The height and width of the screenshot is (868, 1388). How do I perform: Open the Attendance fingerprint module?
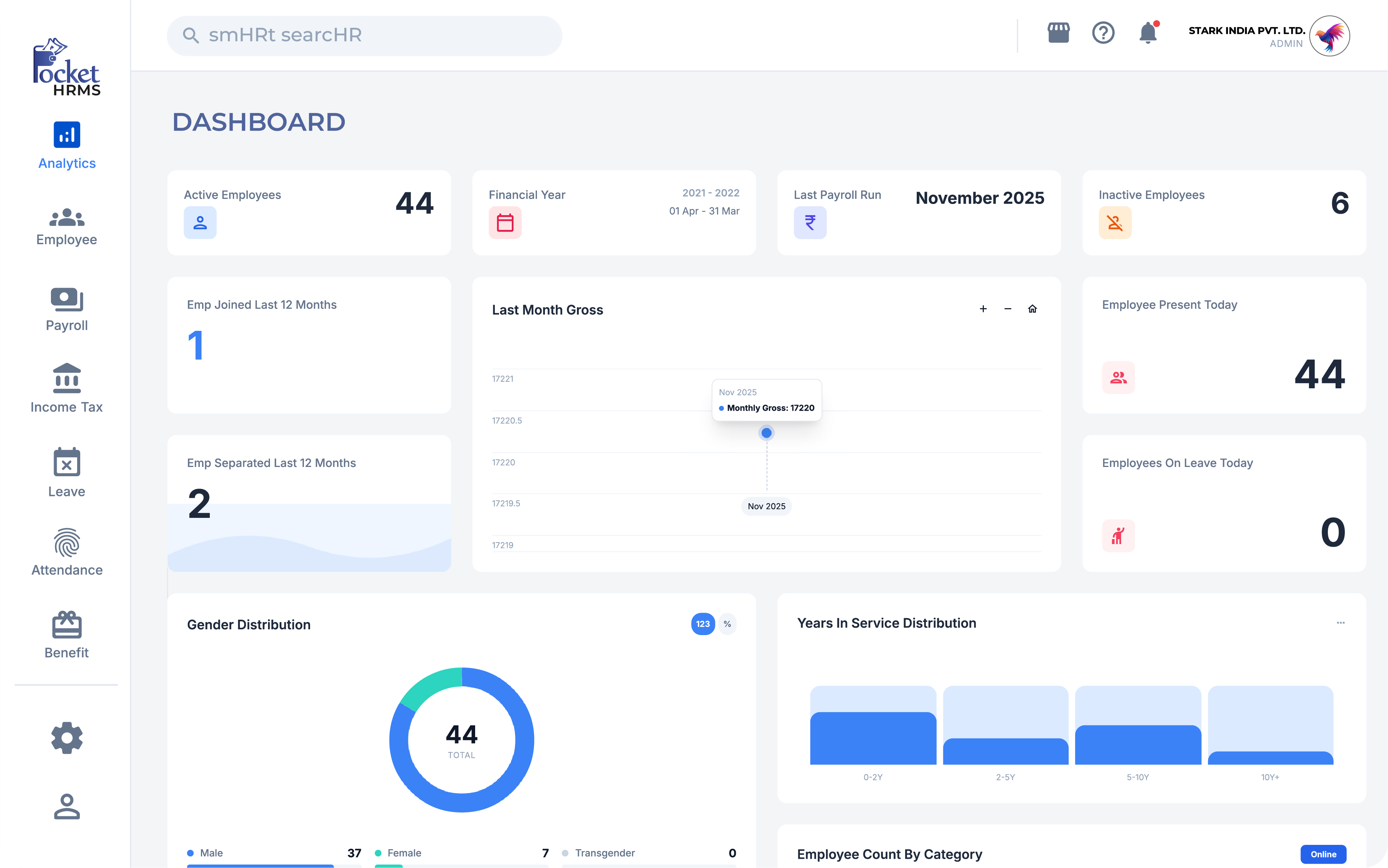click(x=67, y=552)
